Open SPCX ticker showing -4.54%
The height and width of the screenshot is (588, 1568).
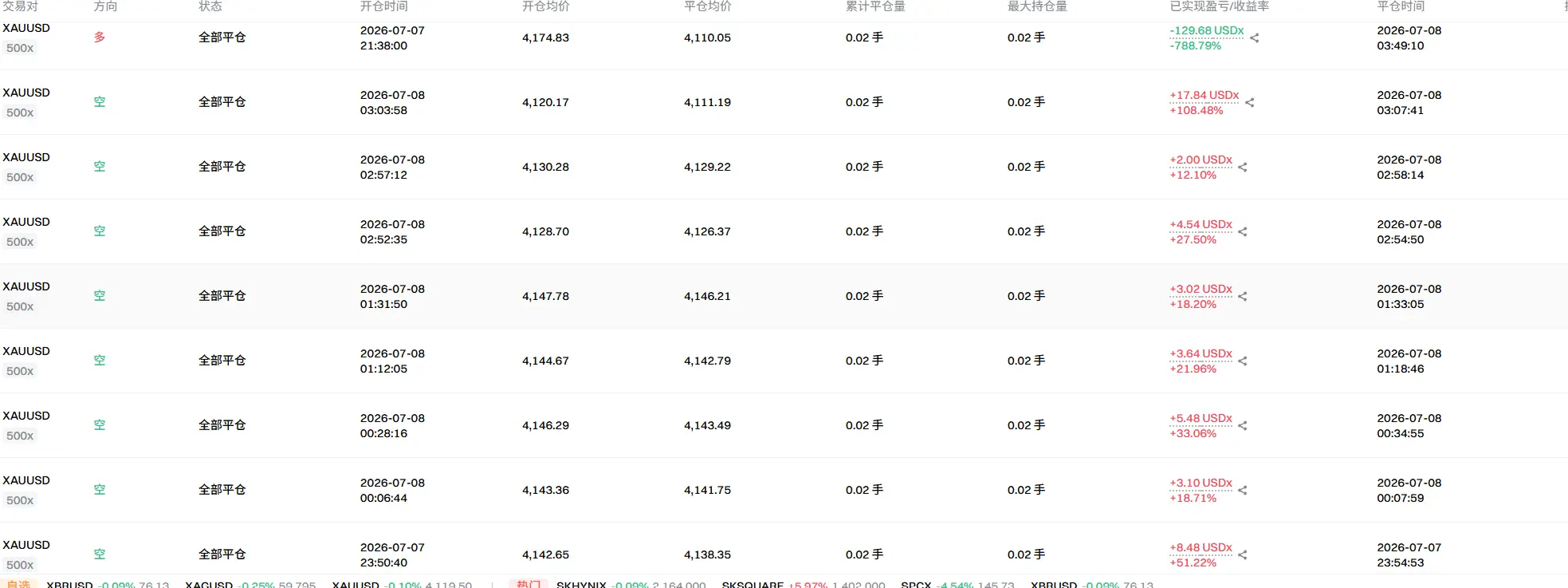(x=957, y=584)
